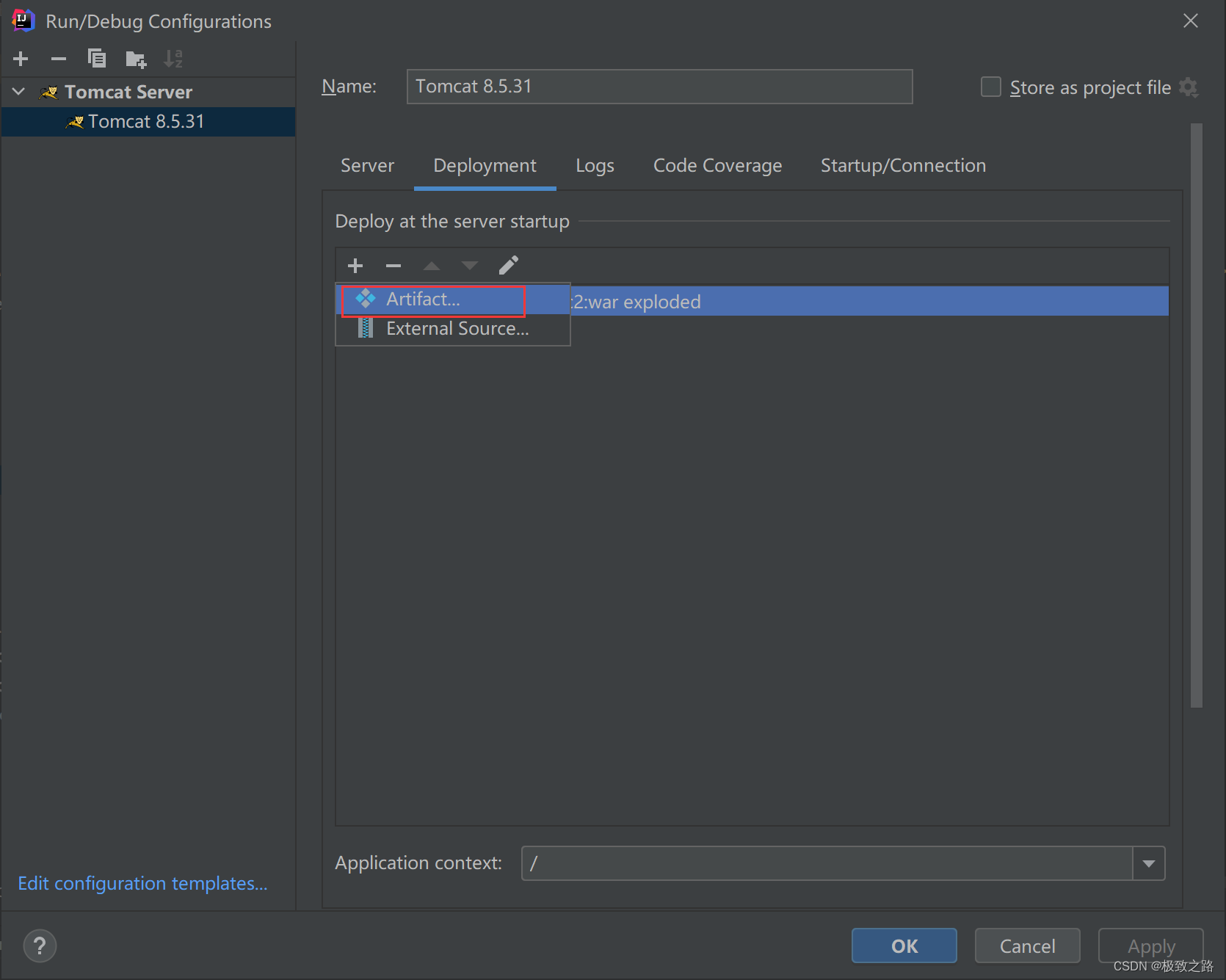Open Edit configuration templates link
Viewport: 1226px width, 980px height.
tap(142, 883)
